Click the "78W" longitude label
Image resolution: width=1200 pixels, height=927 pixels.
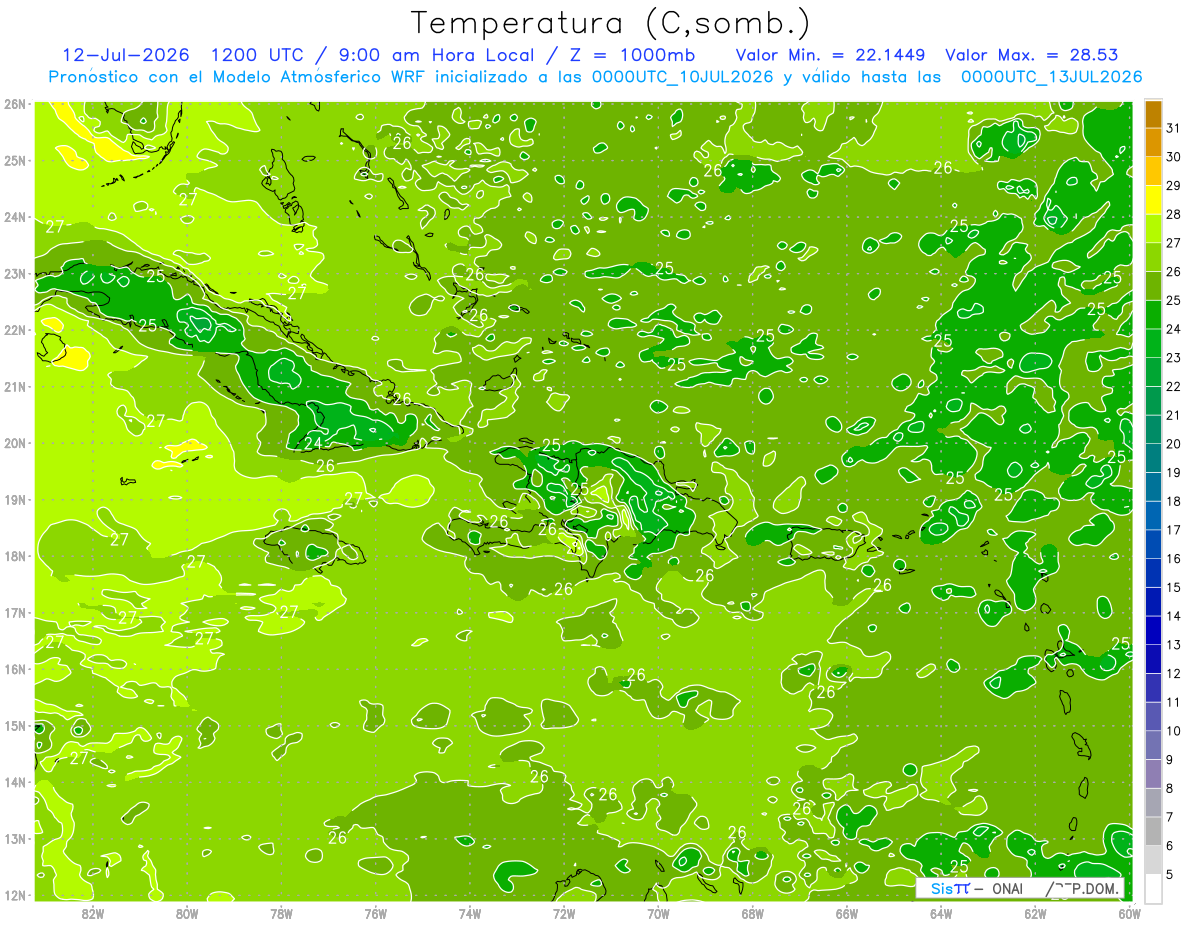[x=281, y=913]
